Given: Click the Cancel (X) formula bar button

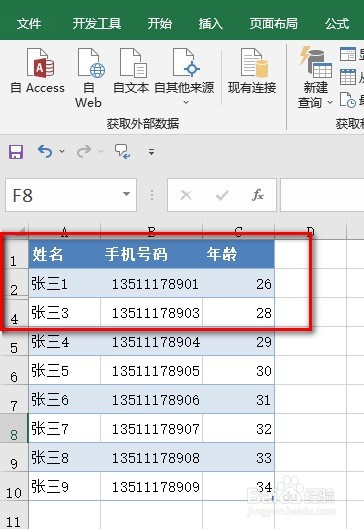Looking at the screenshot, I should point(186,195).
